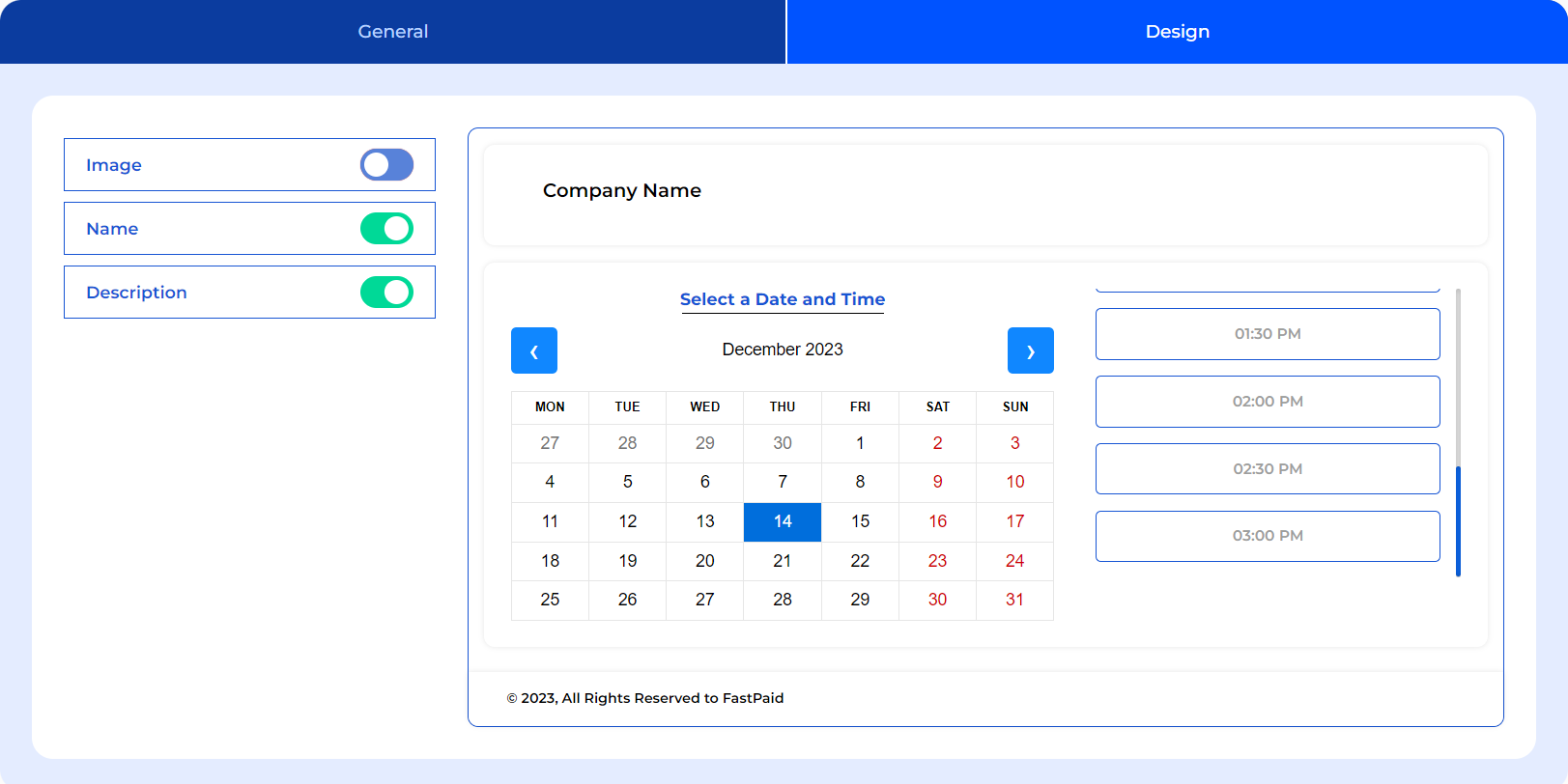The width and height of the screenshot is (1568, 784).
Task: Choose Sunday December 31 in calendar
Action: click(x=1014, y=600)
